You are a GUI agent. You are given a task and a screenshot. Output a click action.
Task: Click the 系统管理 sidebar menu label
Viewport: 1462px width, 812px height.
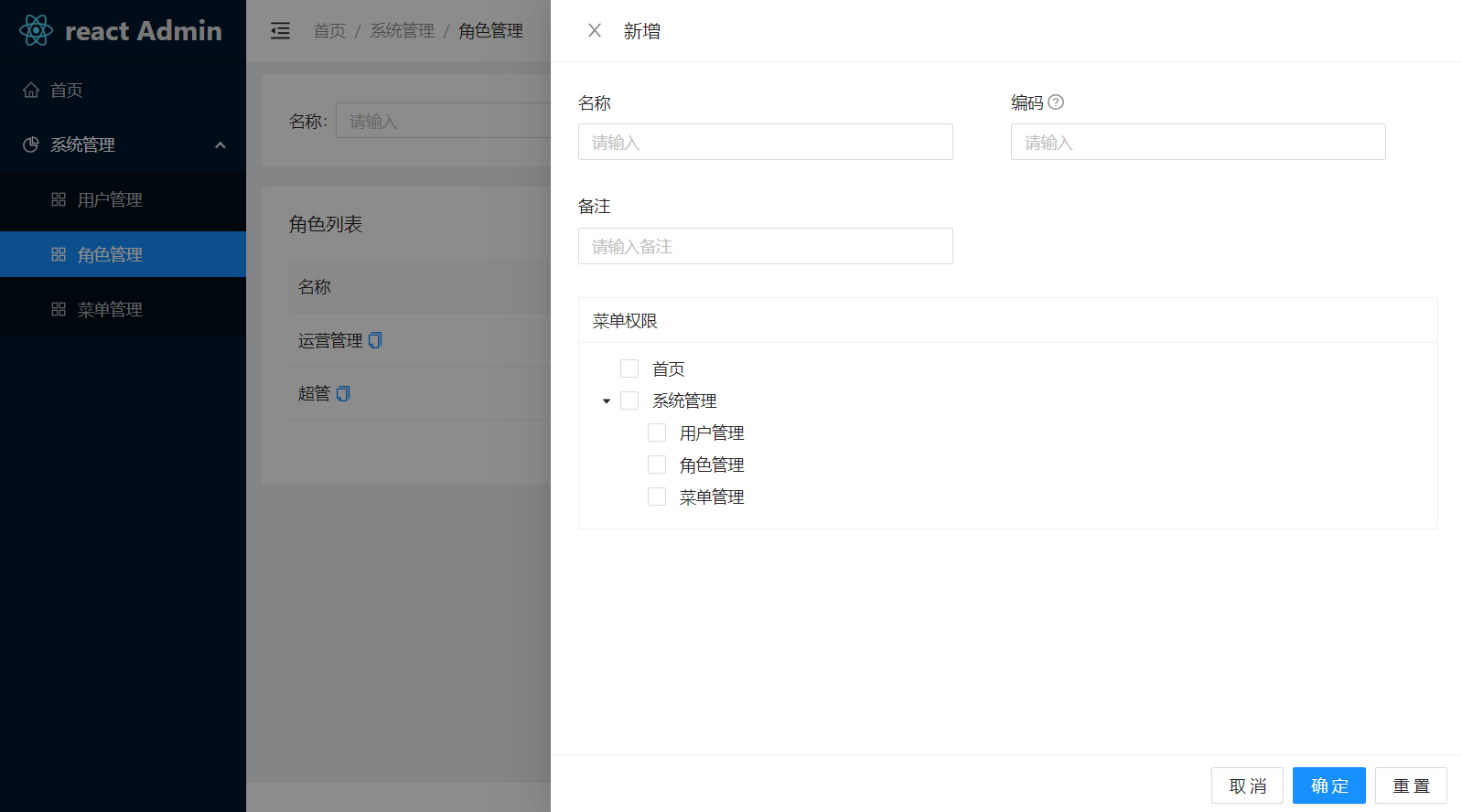tap(82, 144)
